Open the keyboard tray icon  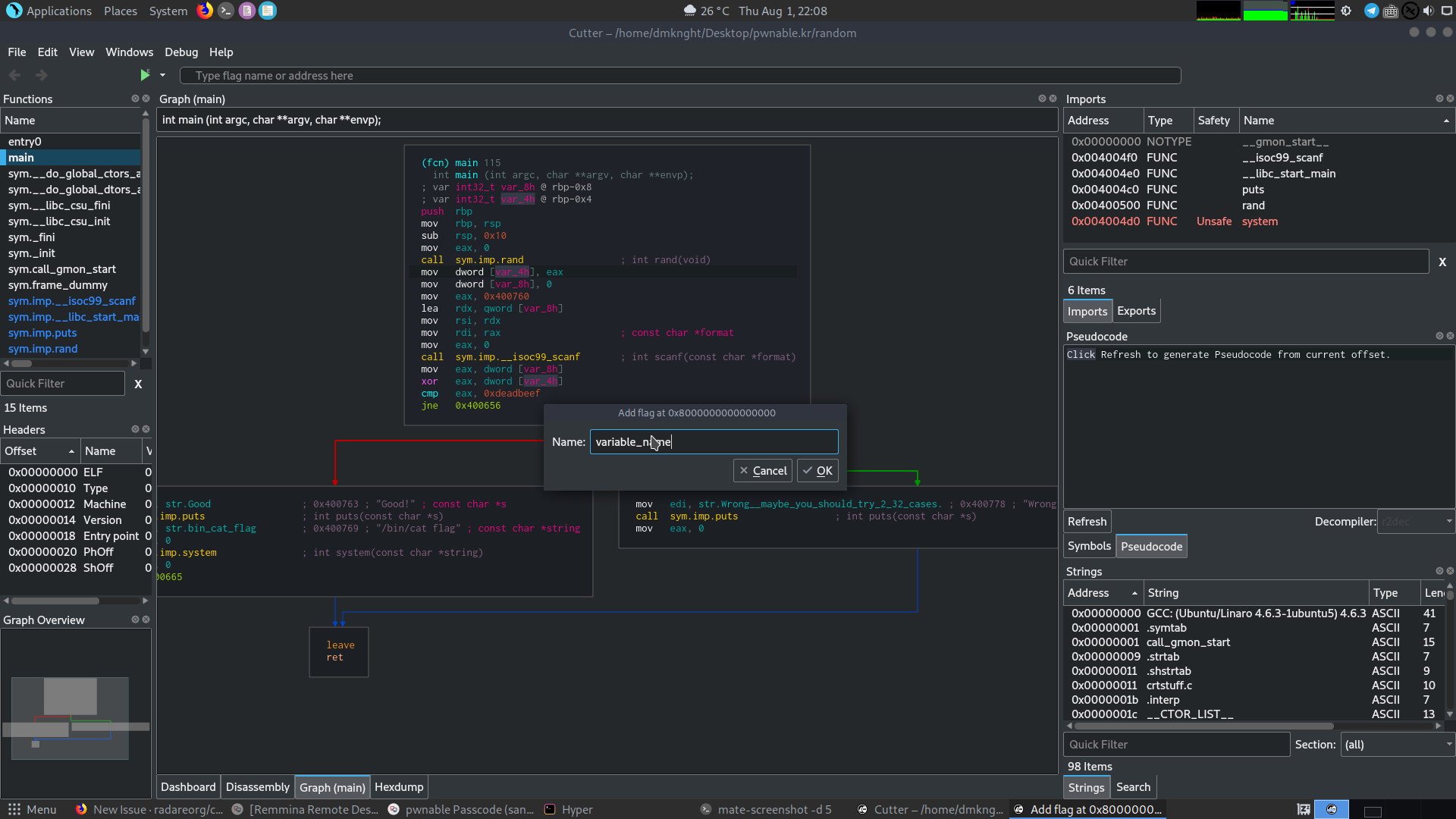coord(1391,11)
